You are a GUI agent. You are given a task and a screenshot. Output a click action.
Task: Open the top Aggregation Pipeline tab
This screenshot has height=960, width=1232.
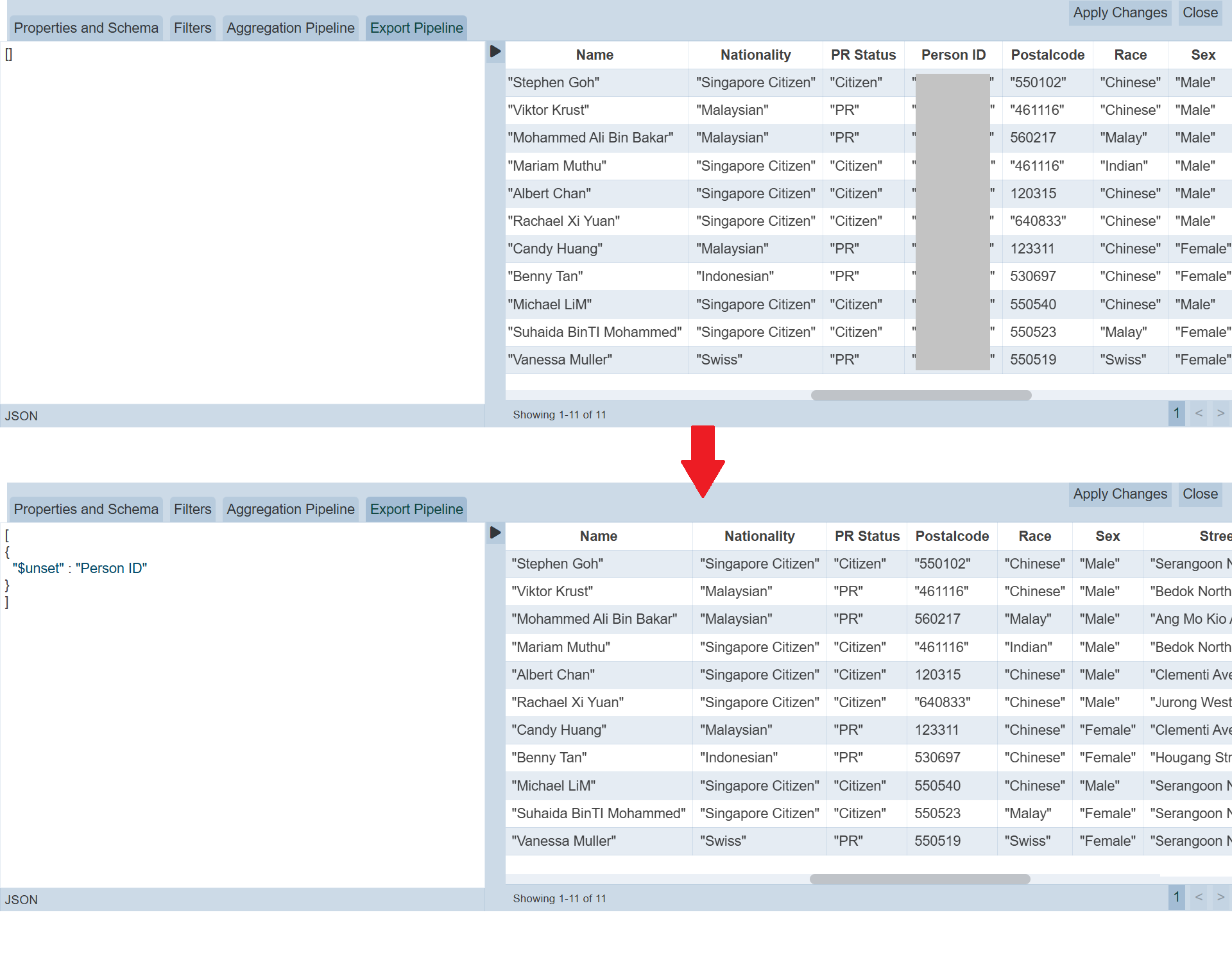(x=290, y=28)
